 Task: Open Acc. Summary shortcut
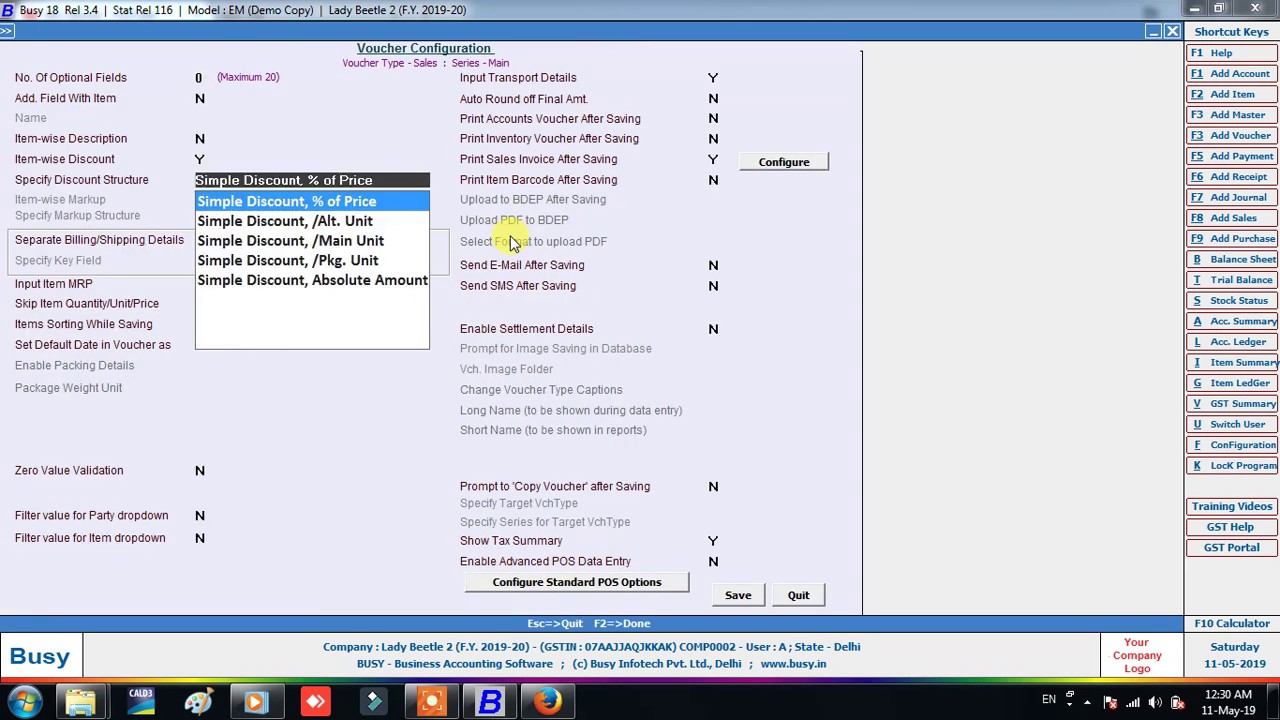tap(1232, 322)
